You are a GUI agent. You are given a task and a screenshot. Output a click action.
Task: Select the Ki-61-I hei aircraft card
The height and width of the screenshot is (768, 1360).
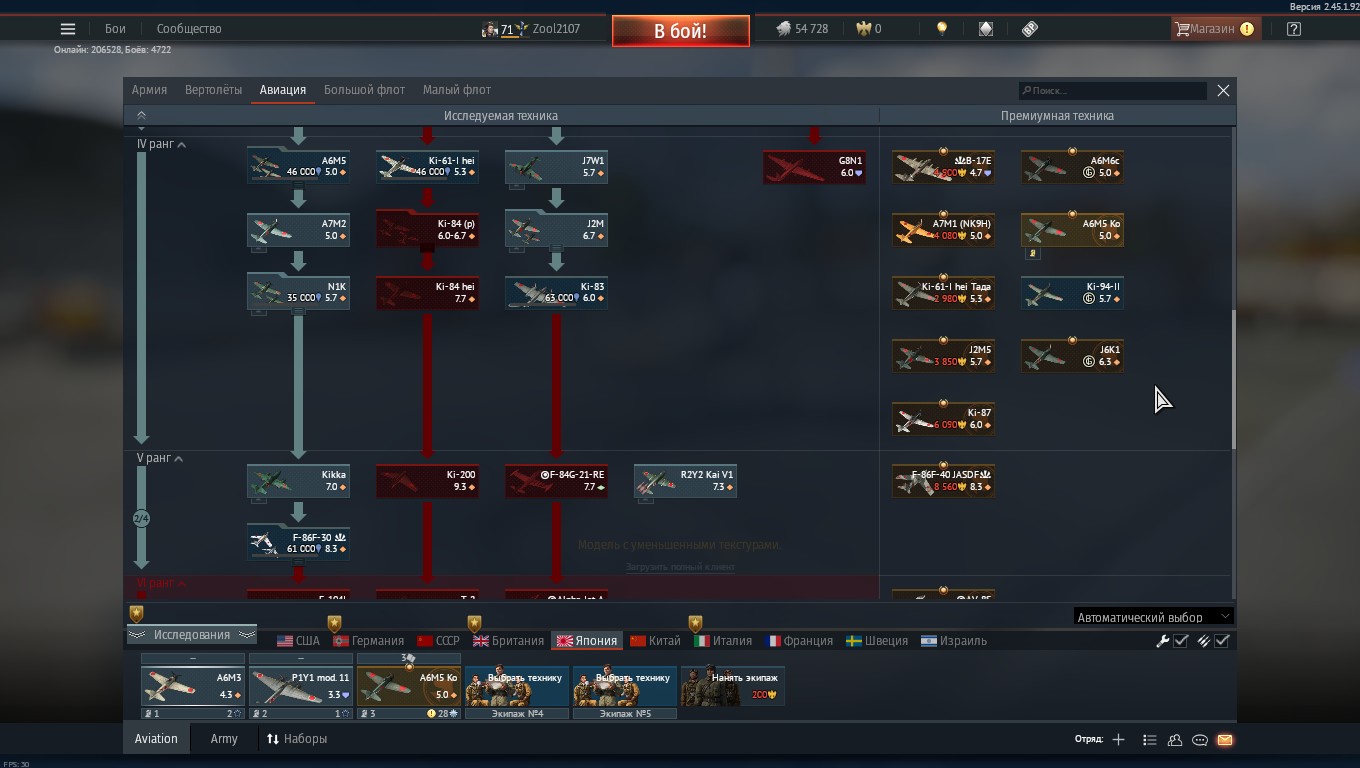(x=427, y=166)
